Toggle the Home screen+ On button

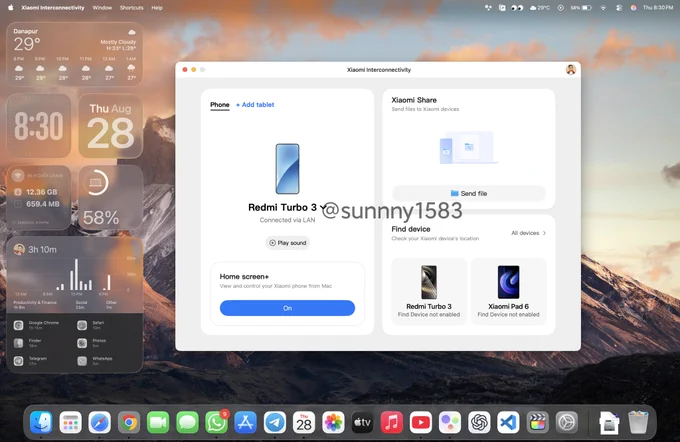[287, 308]
